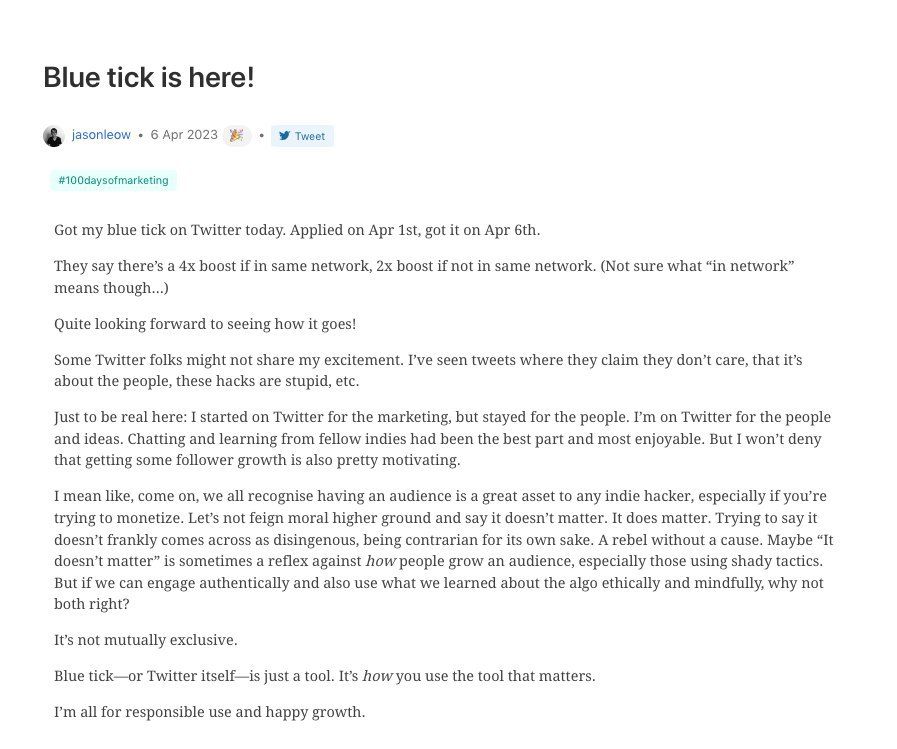Click the party popper streak emoji
Viewport: 897px width, 749px height.
pos(236,136)
